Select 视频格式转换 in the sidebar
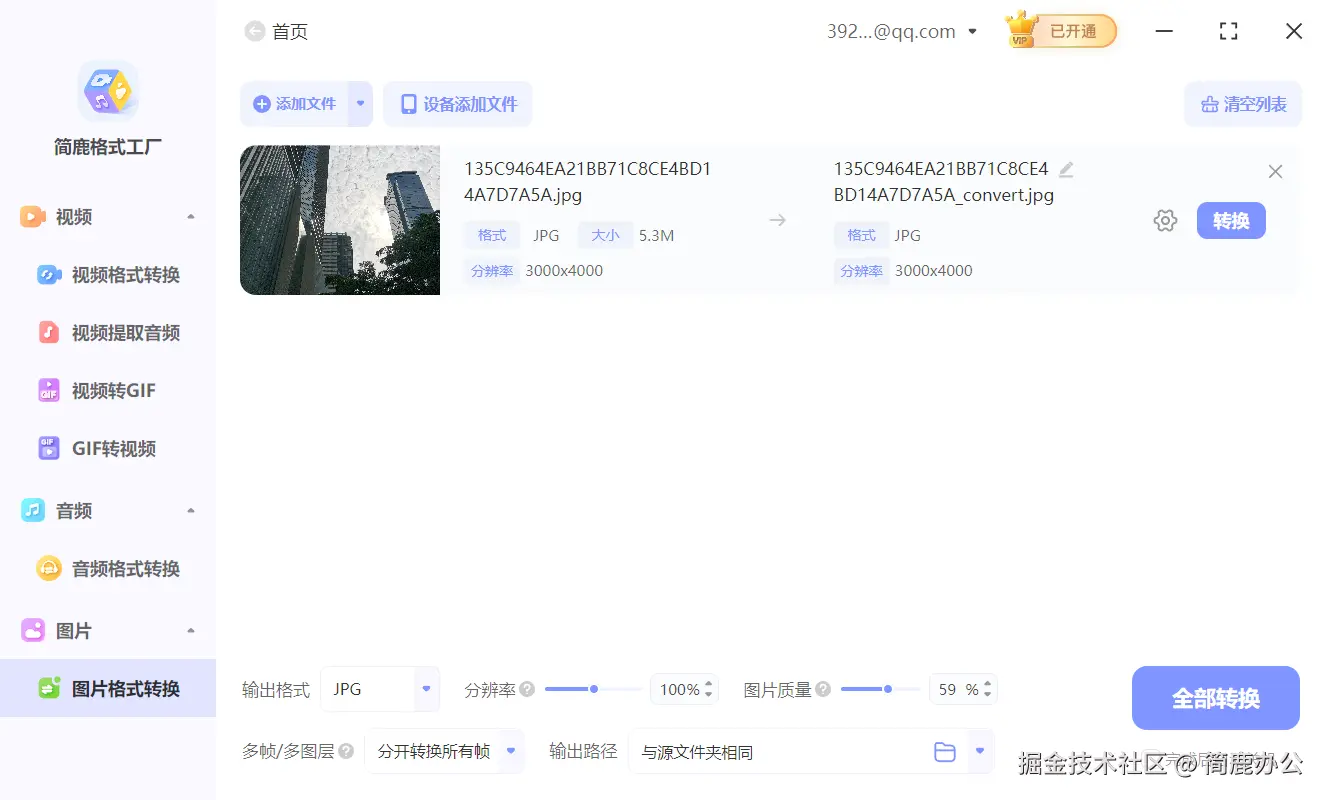Screen dimensions: 1326x800 click(x=108, y=275)
